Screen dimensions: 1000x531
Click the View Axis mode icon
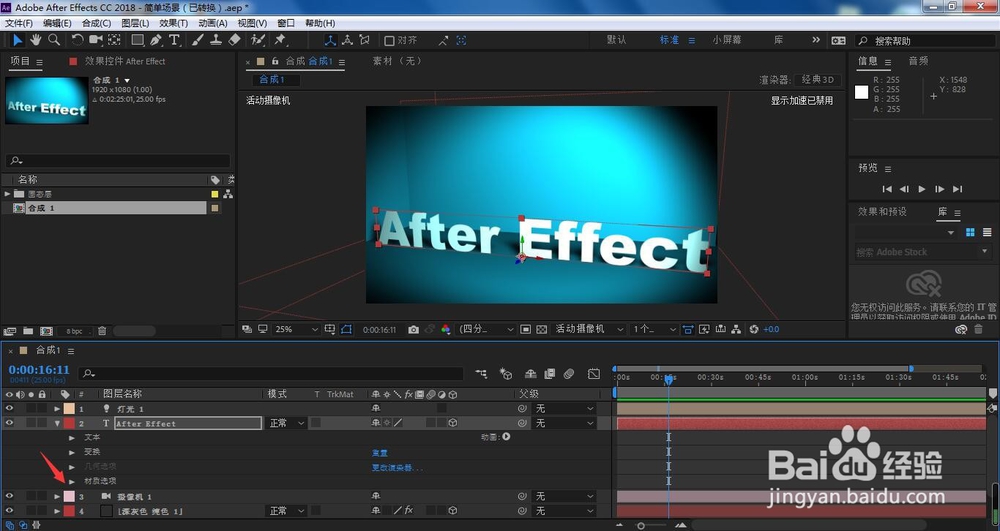click(364, 40)
